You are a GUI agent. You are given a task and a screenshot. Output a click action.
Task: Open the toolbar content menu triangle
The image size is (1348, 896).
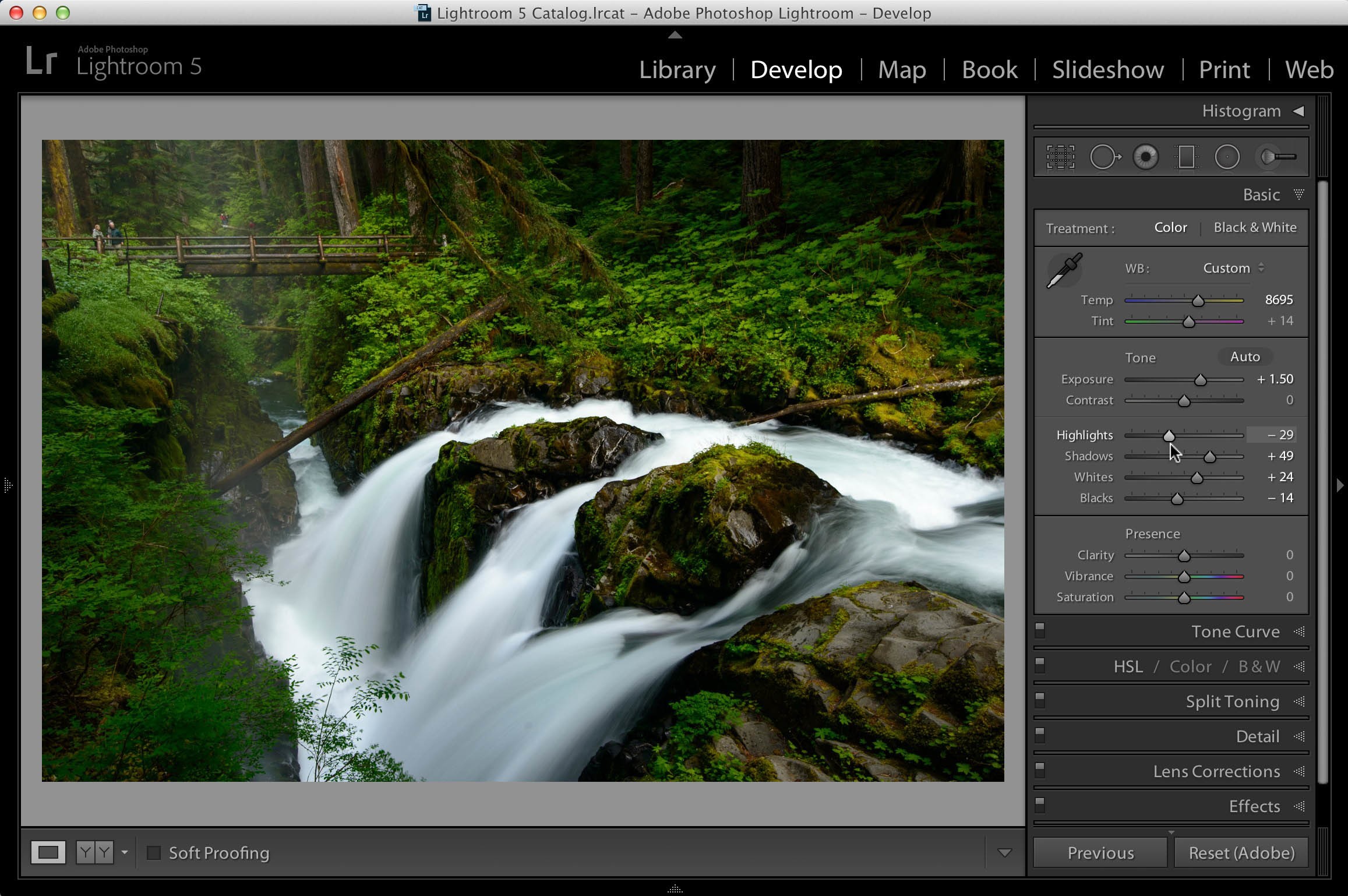pyautogui.click(x=1004, y=853)
